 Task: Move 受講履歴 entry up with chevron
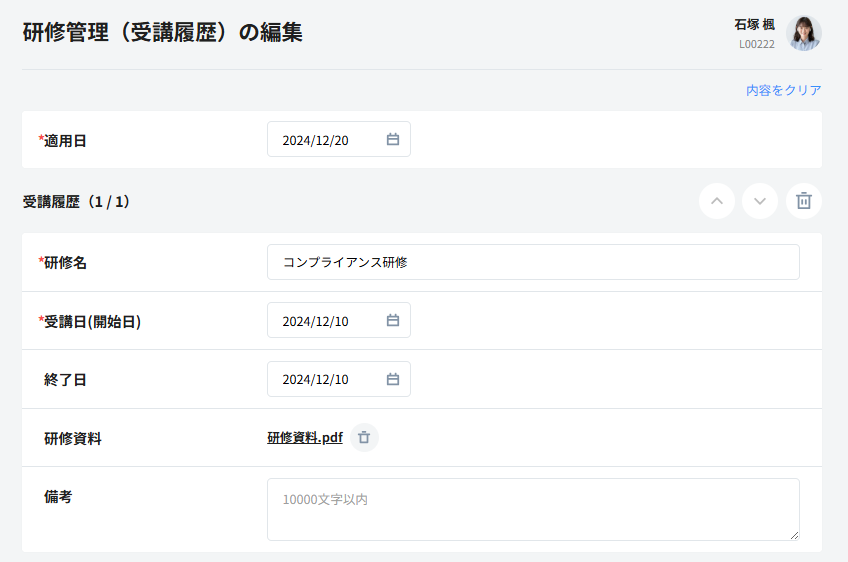point(716,201)
